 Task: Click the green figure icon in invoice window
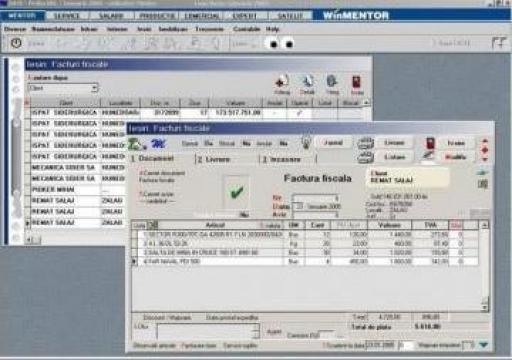(x=137, y=144)
